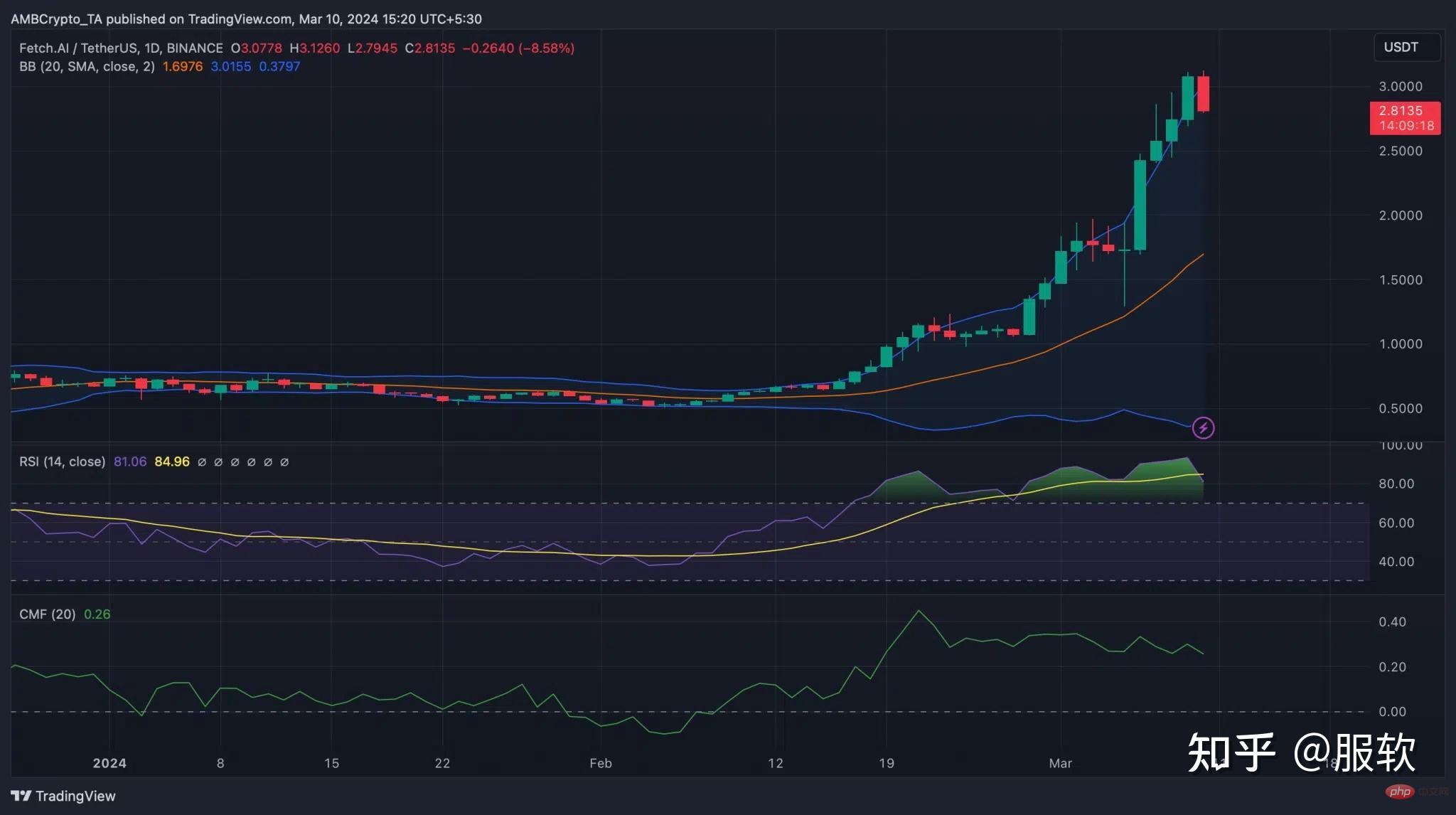Click the purple lightning bolt icon
Image resolution: width=1456 pixels, height=815 pixels.
[x=1203, y=427]
